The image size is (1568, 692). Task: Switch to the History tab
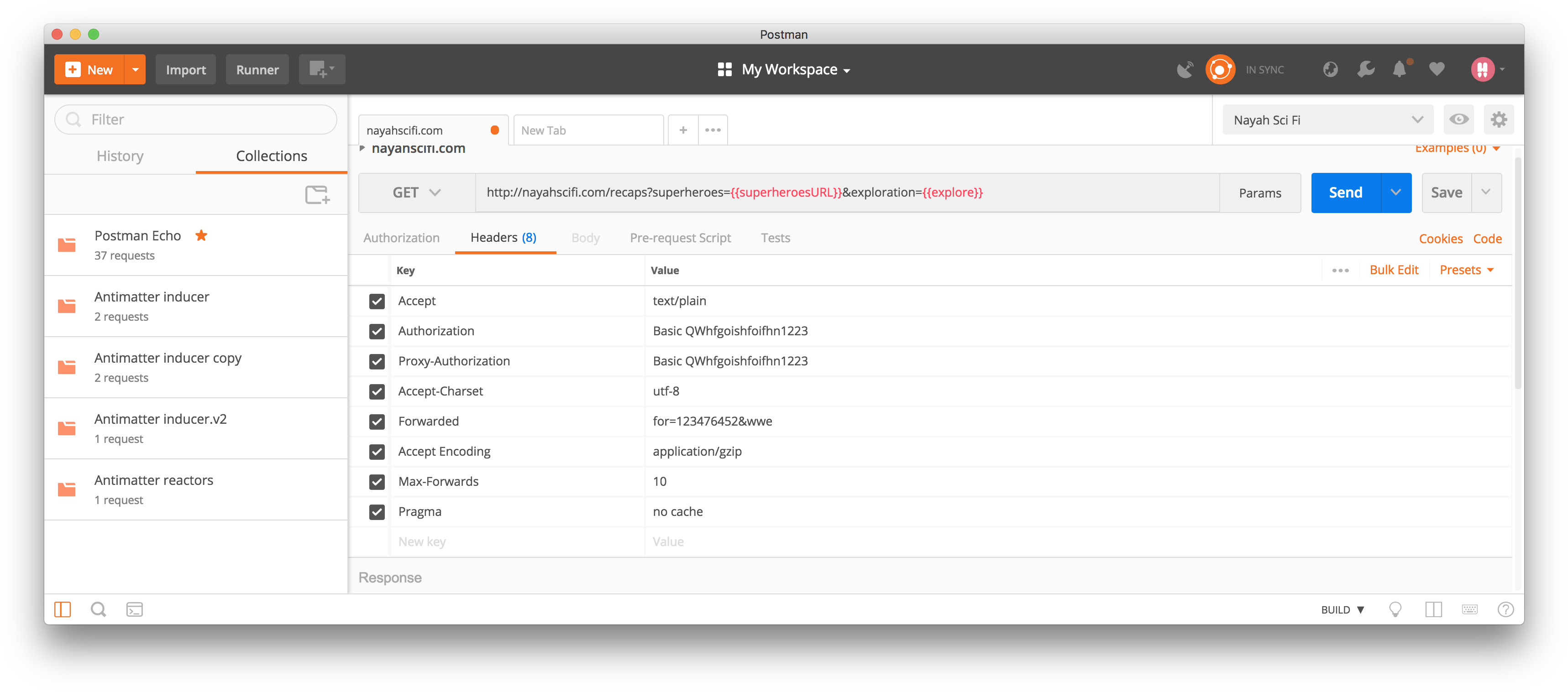[120, 156]
